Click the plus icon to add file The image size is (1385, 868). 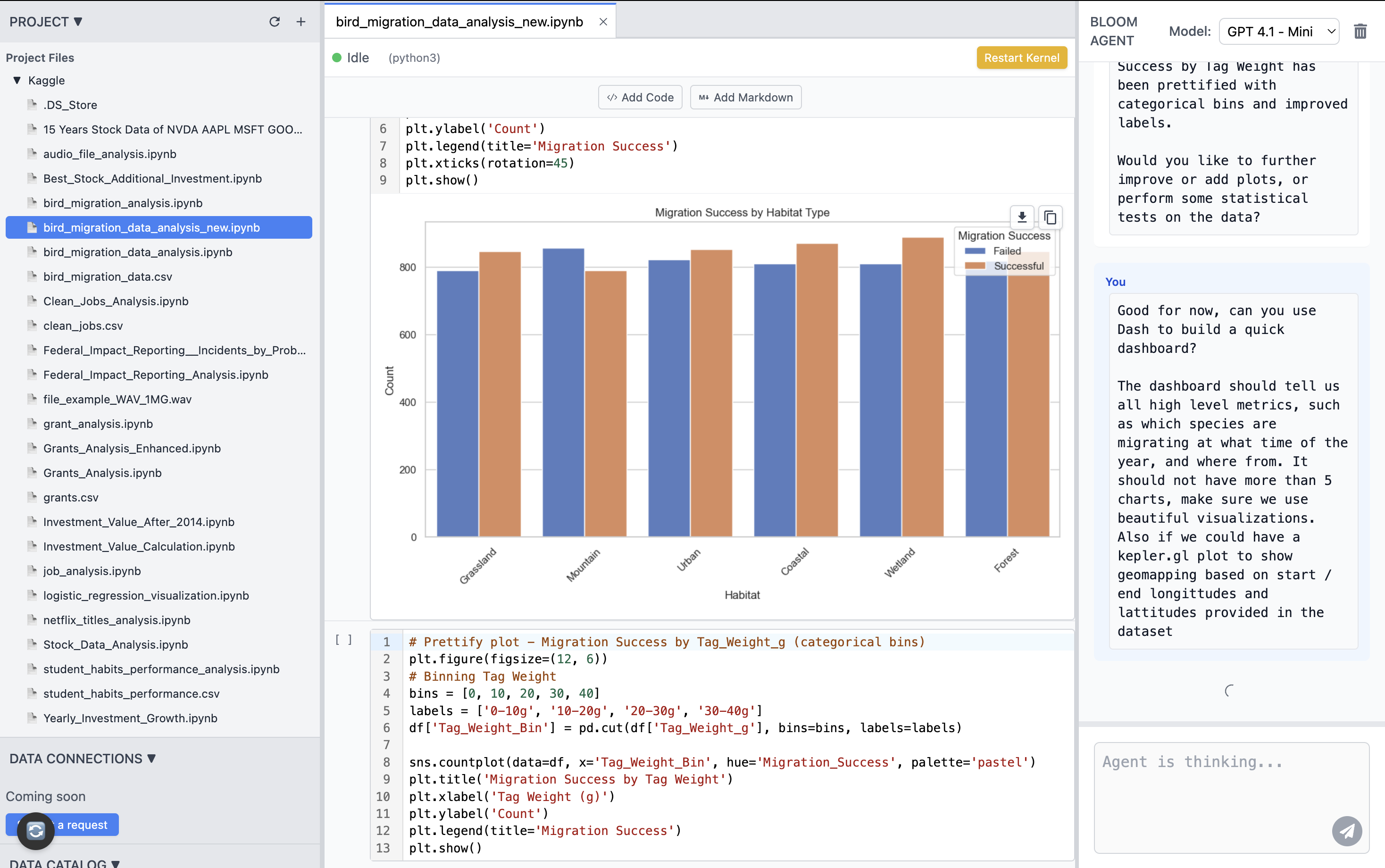301,22
